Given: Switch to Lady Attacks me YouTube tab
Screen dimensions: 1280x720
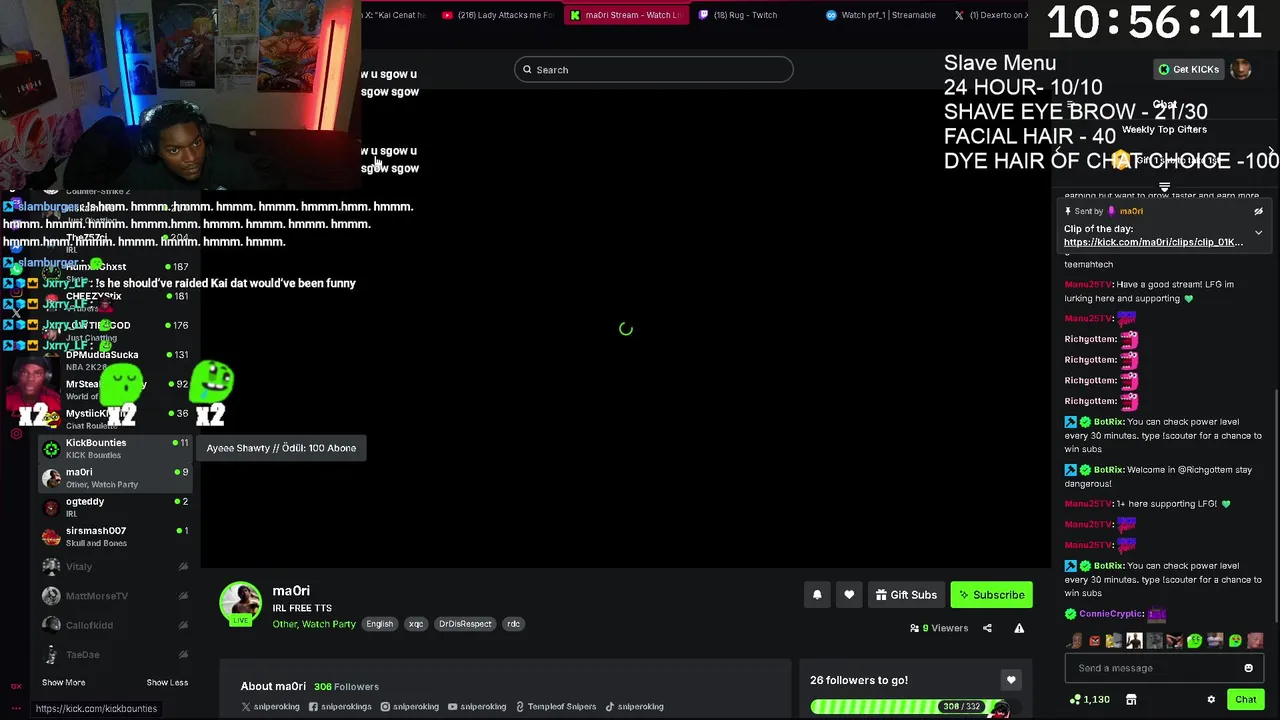Looking at the screenshot, I should click(x=498, y=15).
